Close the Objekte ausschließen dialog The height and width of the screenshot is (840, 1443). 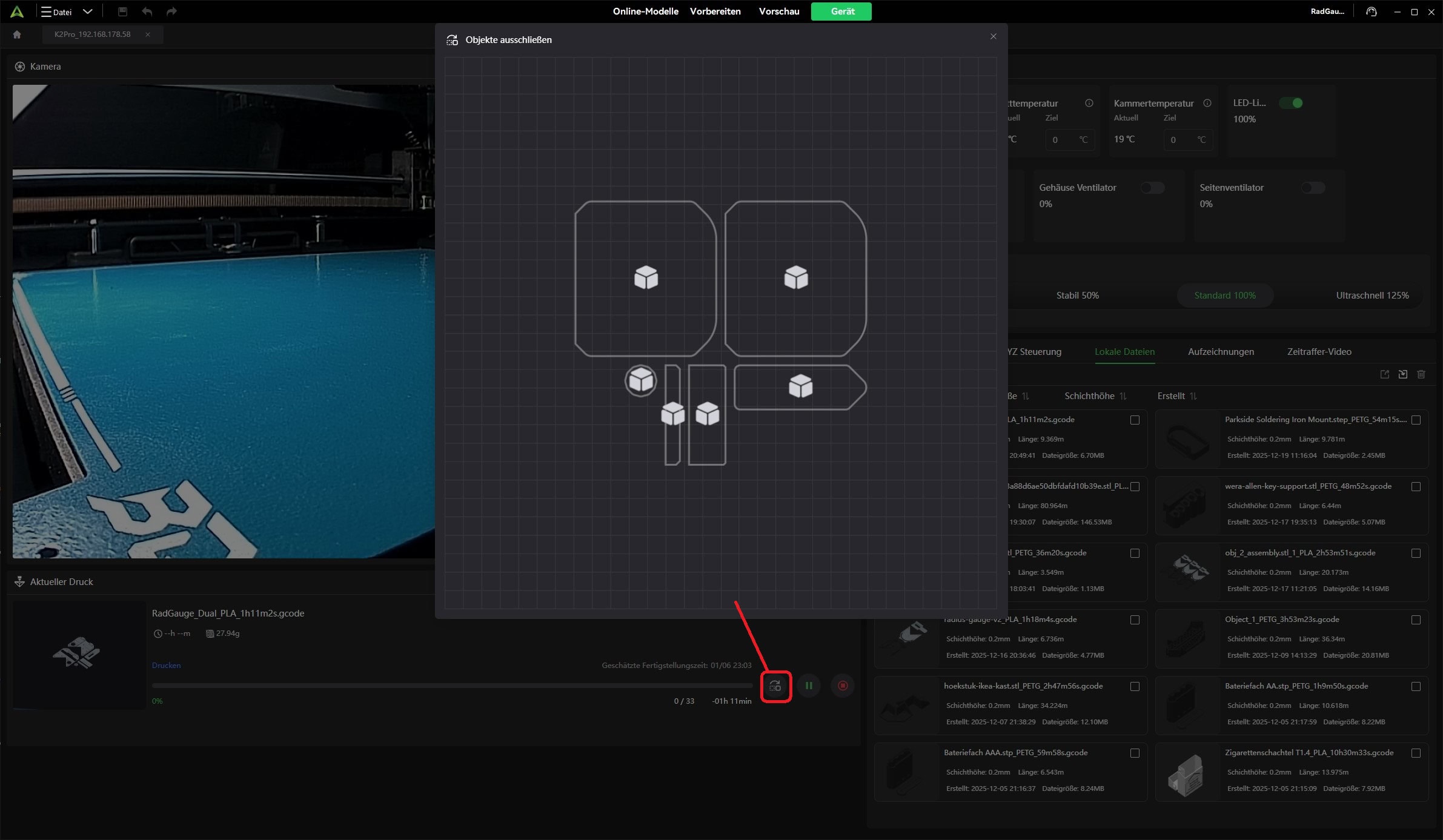994,37
